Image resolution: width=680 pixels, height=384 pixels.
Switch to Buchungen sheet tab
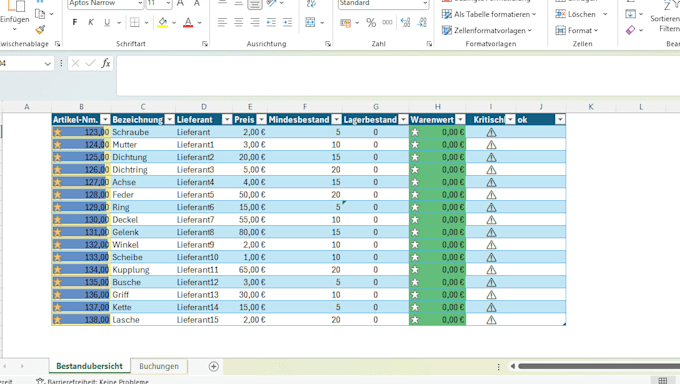pos(159,366)
